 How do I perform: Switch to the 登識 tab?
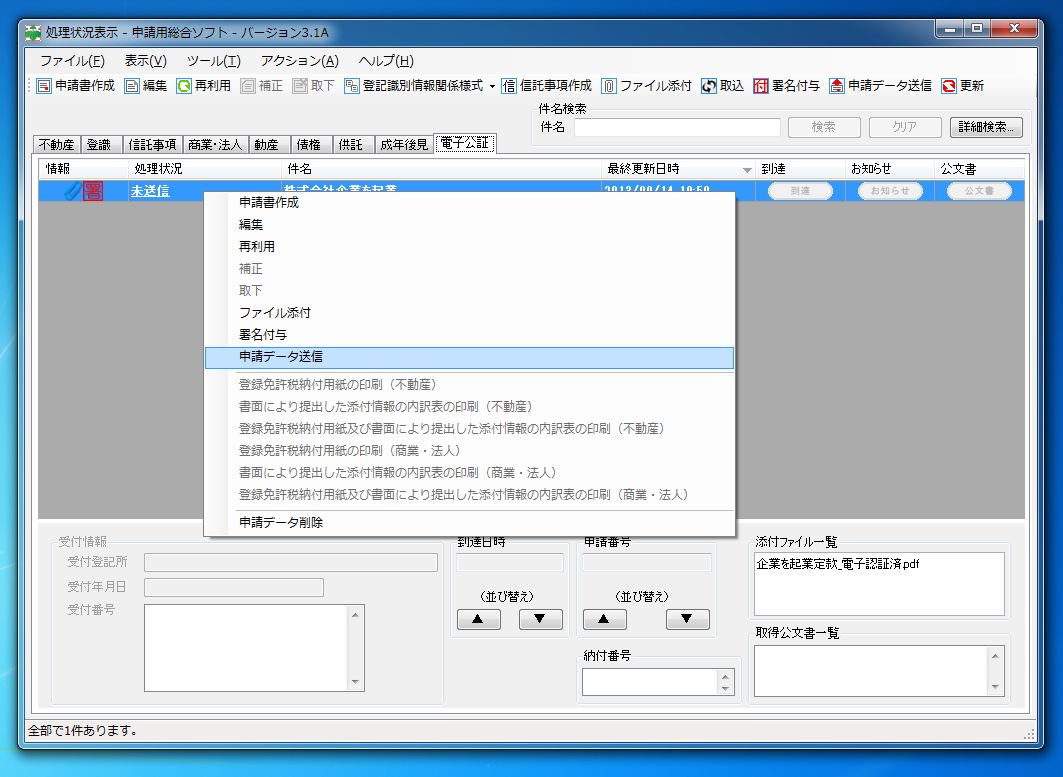[99, 144]
